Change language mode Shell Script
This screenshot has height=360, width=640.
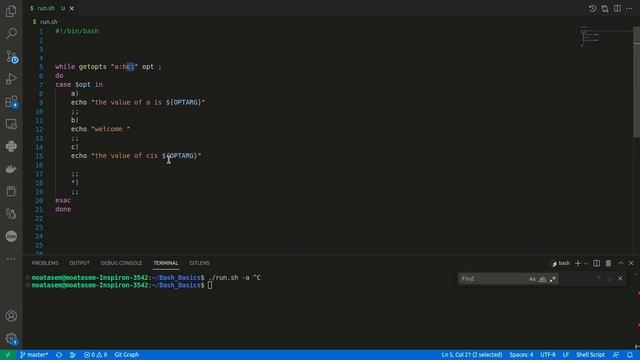click(590, 355)
